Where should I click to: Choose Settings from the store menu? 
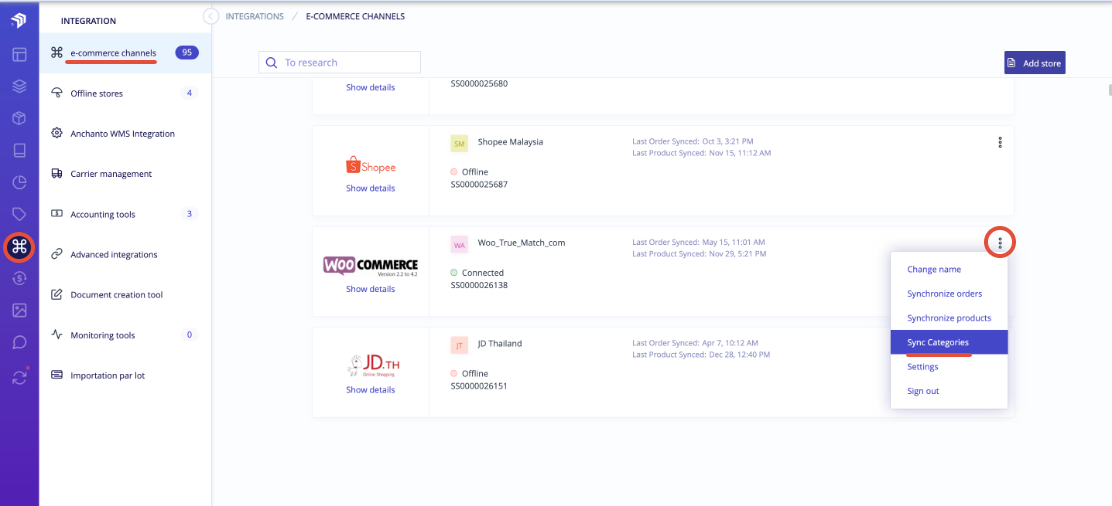[x=949, y=366]
